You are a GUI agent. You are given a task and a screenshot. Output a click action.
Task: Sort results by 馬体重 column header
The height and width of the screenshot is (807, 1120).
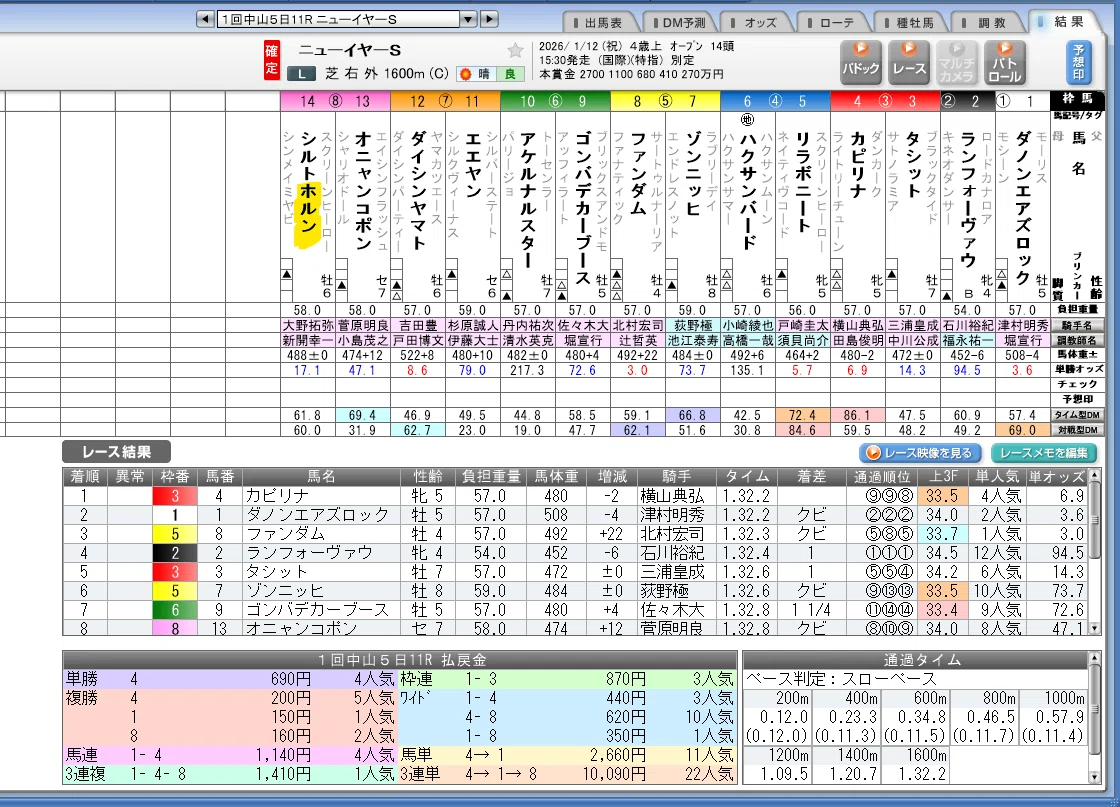(x=556, y=476)
